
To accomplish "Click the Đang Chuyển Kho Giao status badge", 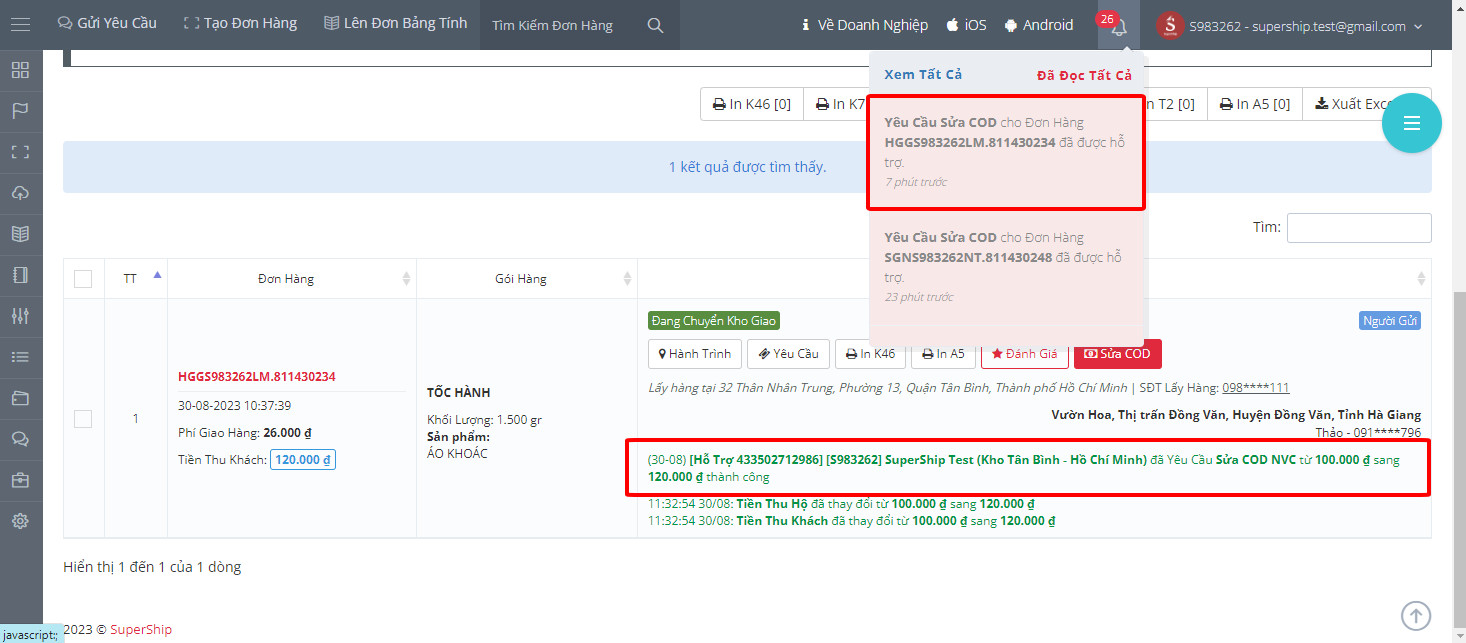I will tap(714, 321).
